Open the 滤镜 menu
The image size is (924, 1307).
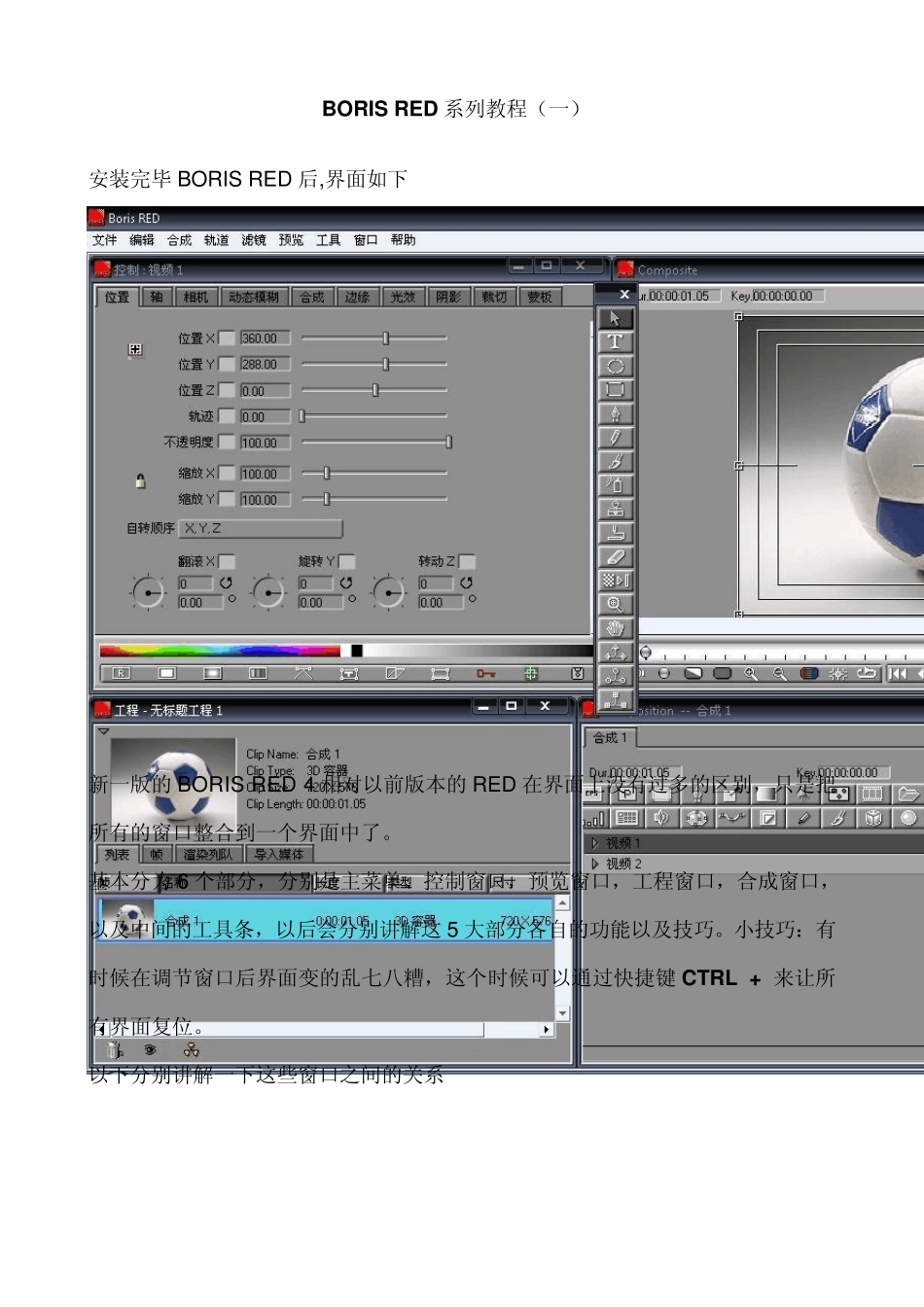253,240
